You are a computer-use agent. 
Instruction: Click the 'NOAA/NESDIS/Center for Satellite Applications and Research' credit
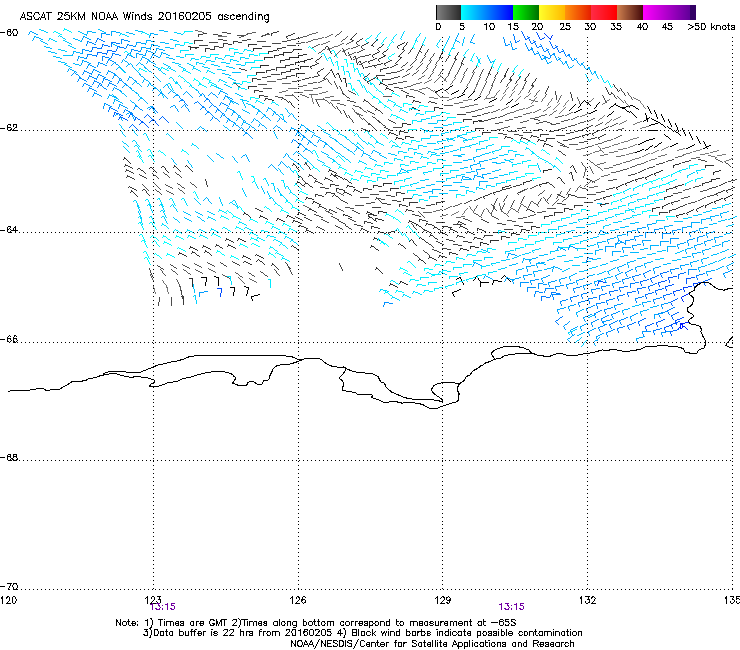(x=432, y=644)
